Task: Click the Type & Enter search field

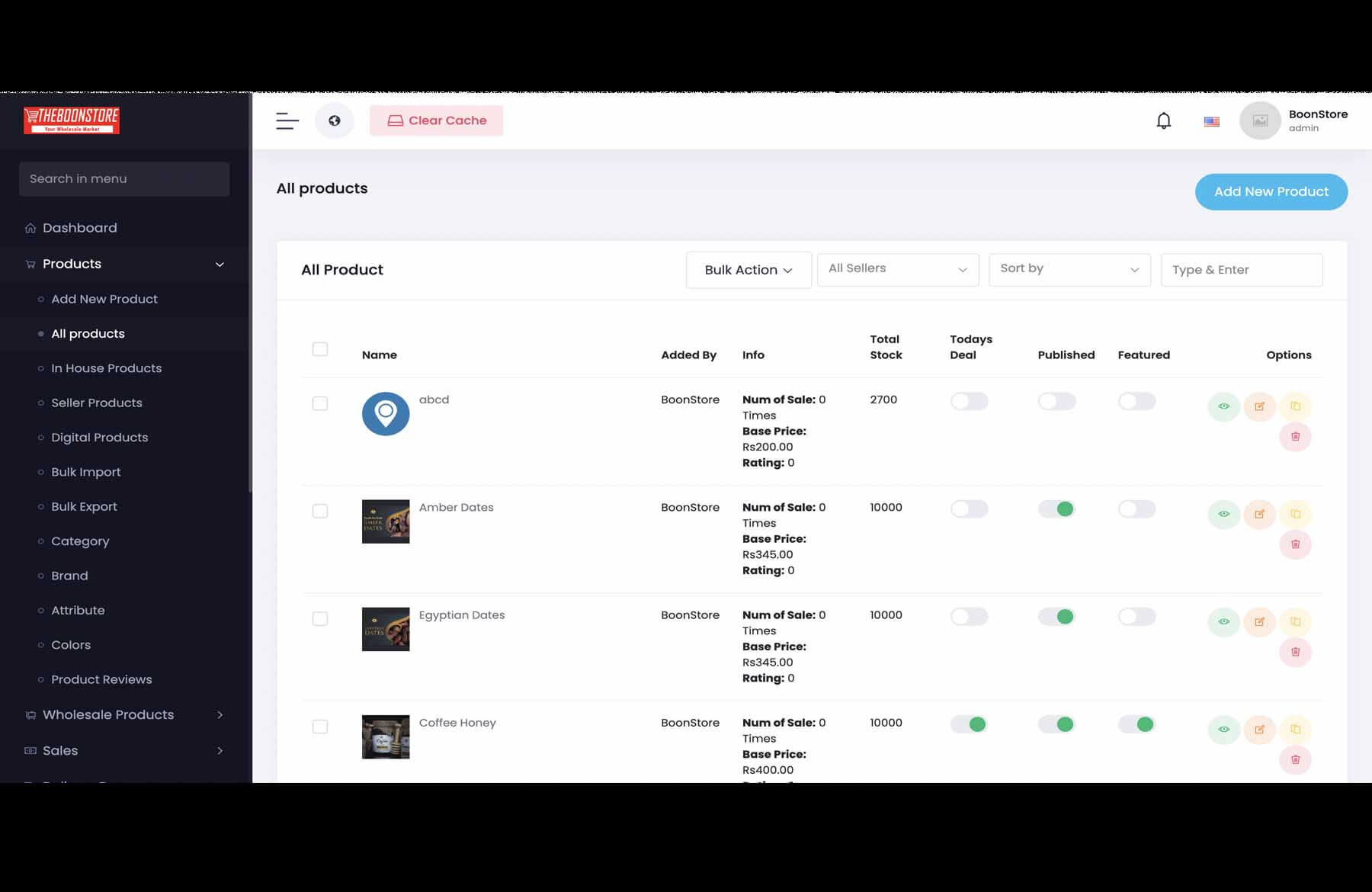Action: [1241, 270]
